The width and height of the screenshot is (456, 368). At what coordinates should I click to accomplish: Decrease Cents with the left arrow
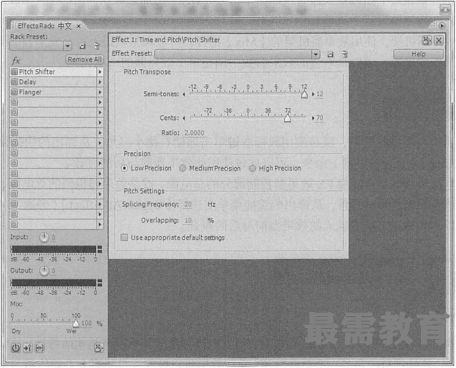pos(184,118)
